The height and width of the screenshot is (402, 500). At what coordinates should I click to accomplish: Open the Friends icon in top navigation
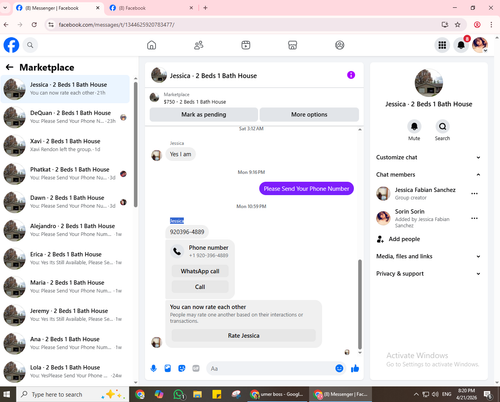click(x=199, y=45)
